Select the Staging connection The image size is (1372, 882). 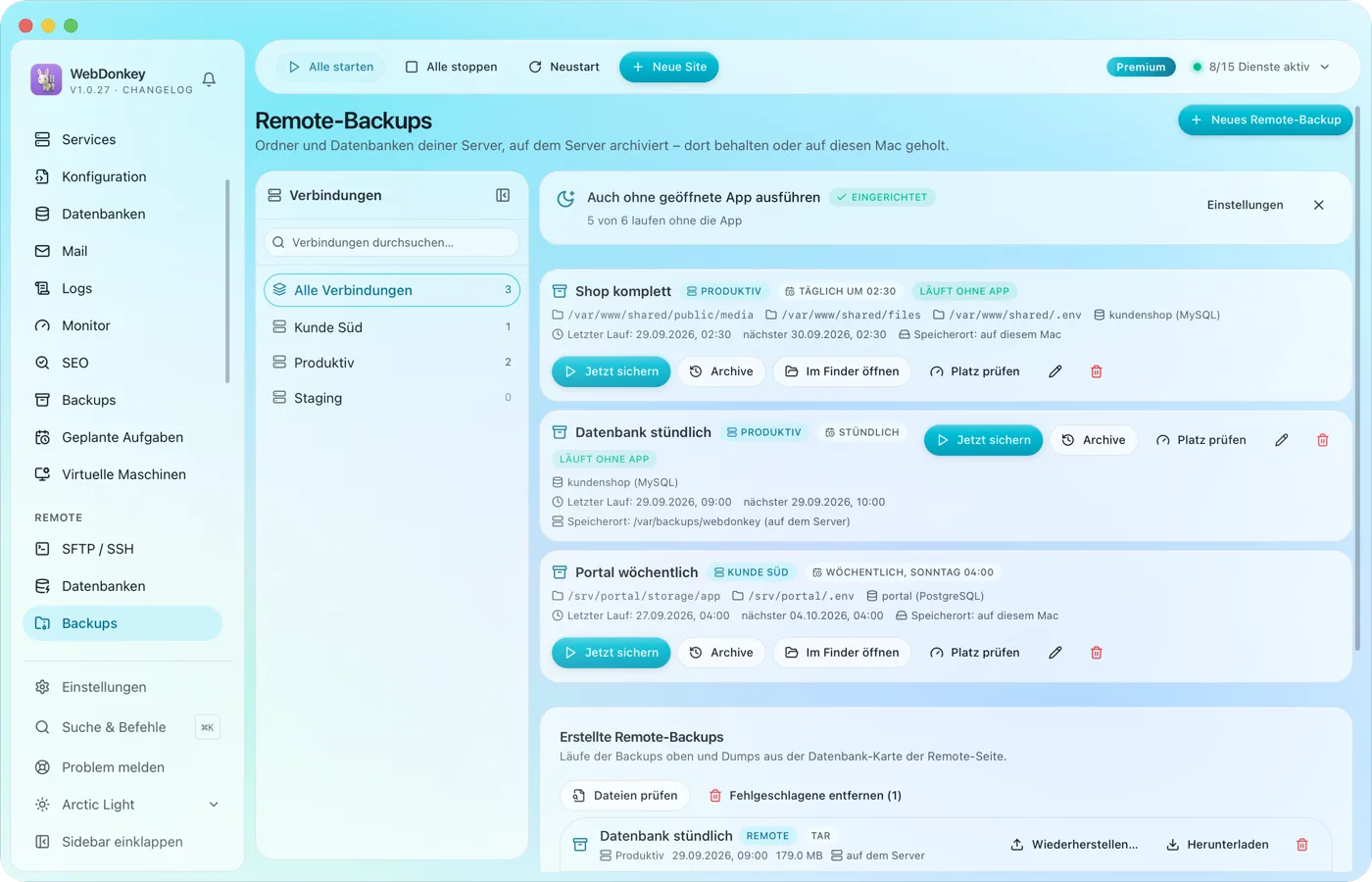[x=392, y=398]
